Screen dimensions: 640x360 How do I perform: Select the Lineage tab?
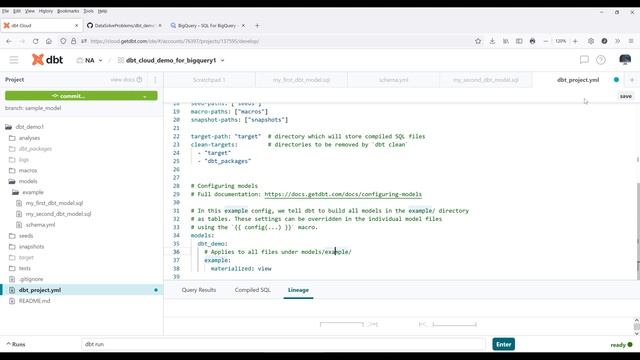coord(298,290)
